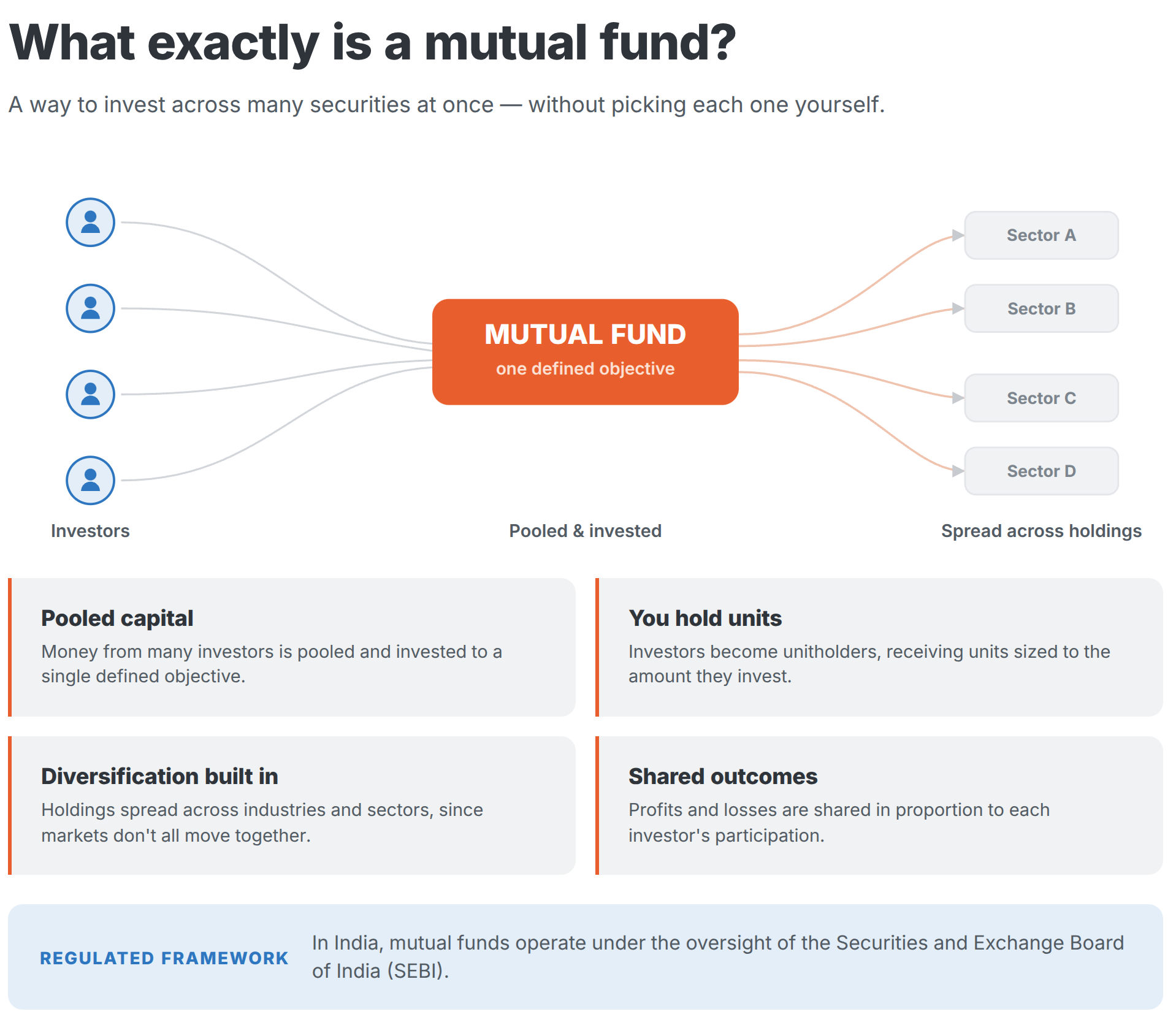
Task: Click the Sector A box
Action: pyautogui.click(x=1041, y=235)
